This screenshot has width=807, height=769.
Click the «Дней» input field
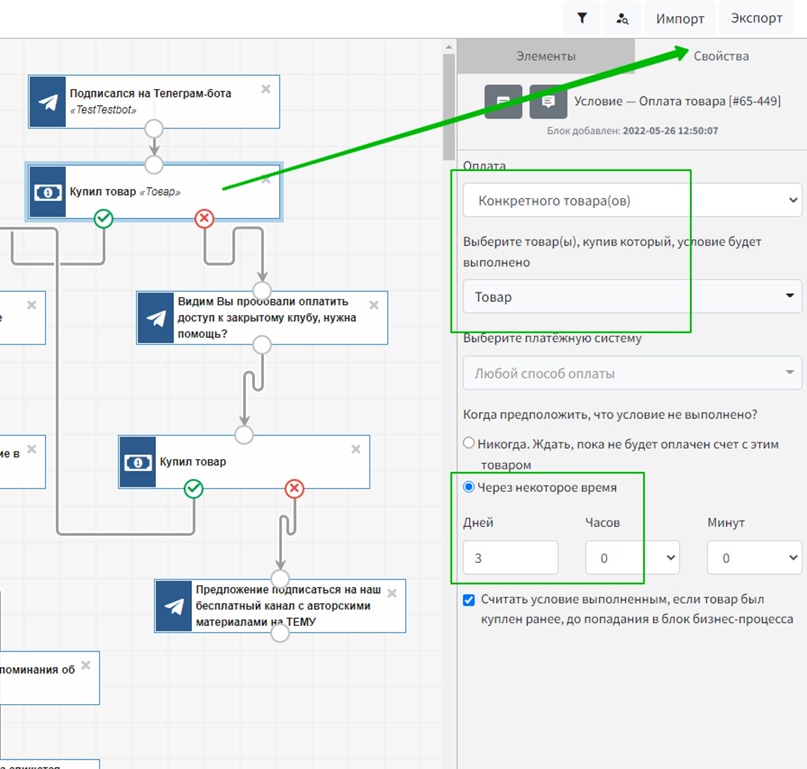(x=510, y=558)
